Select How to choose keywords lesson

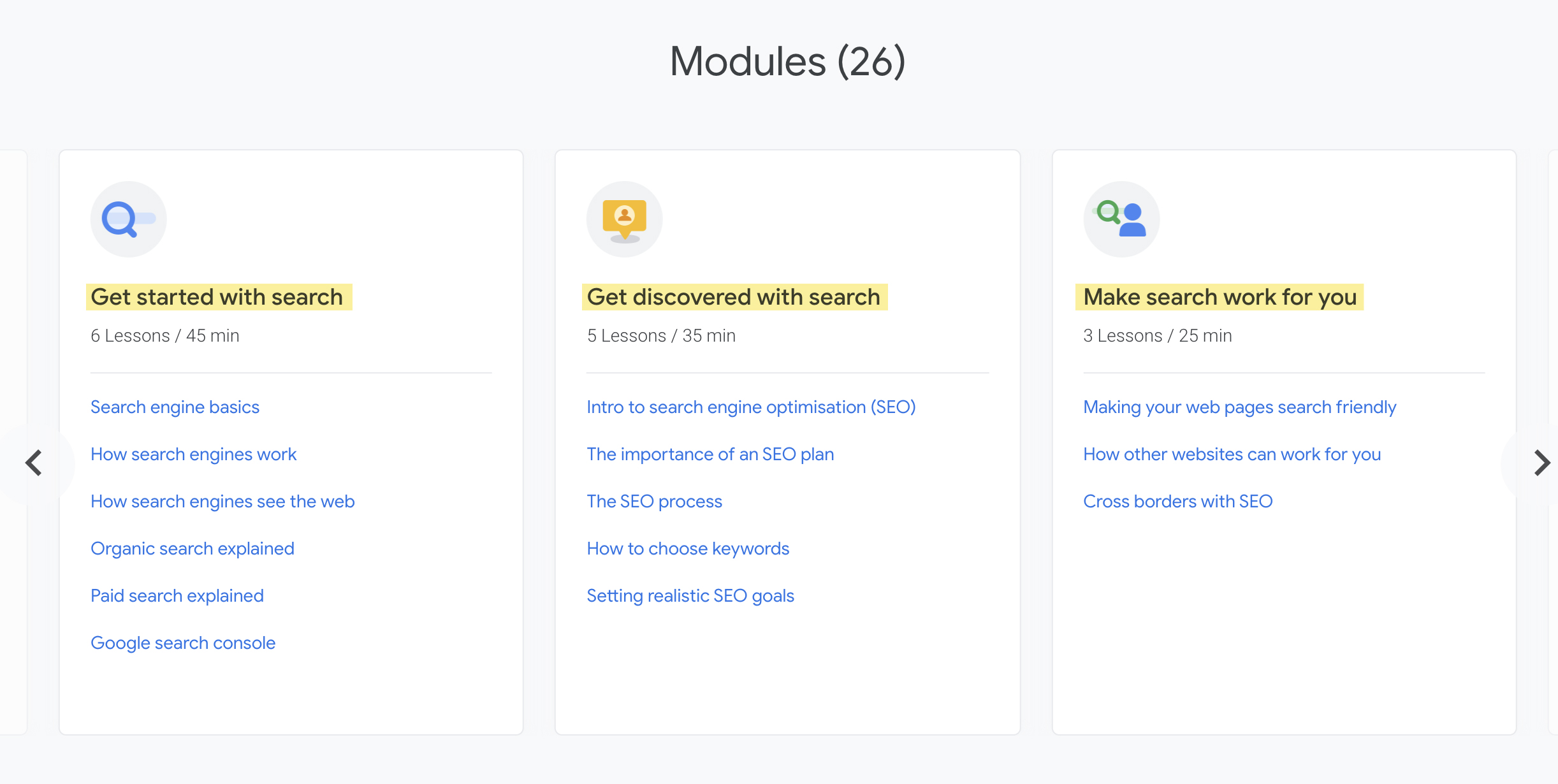[x=688, y=548]
